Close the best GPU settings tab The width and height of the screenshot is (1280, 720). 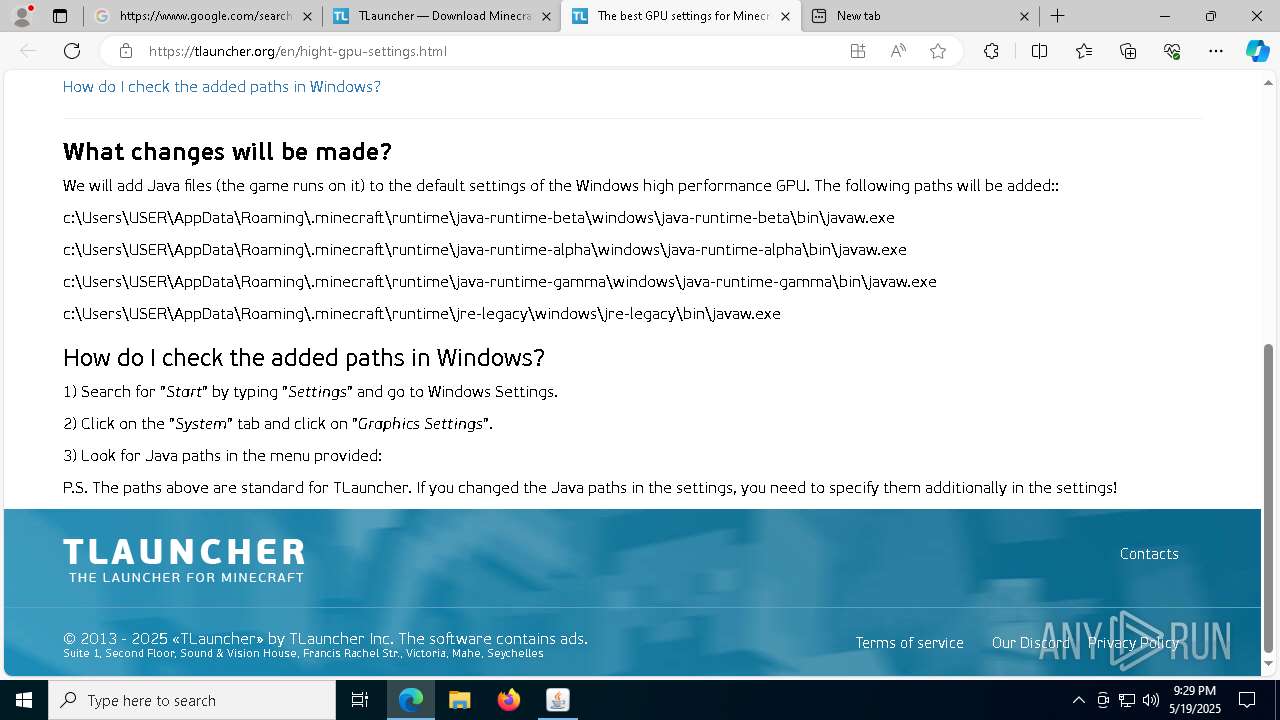tap(785, 16)
